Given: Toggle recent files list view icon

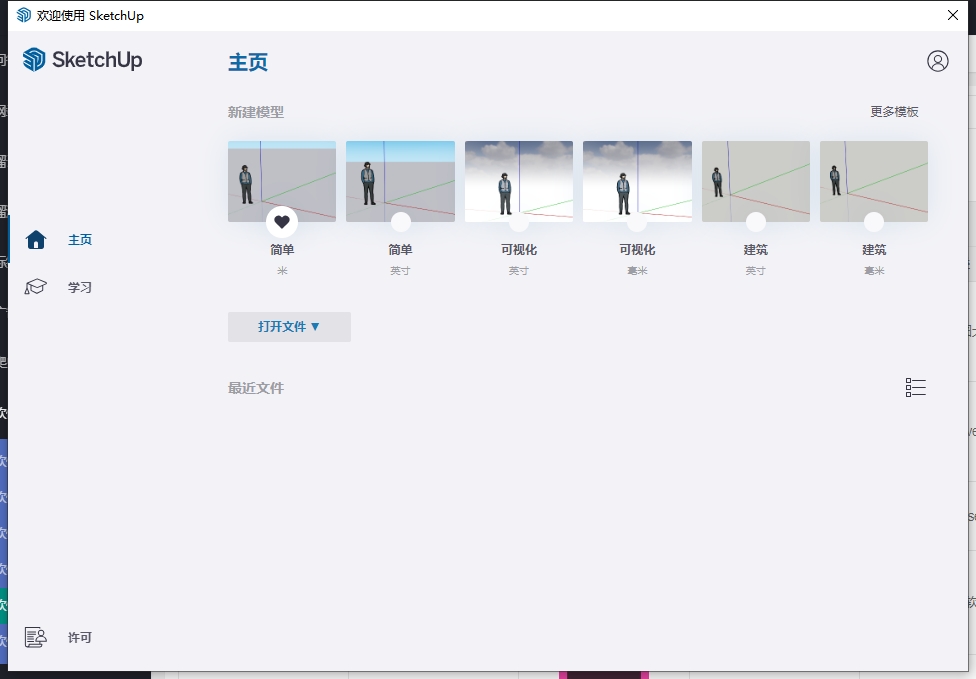Looking at the screenshot, I should [x=915, y=388].
